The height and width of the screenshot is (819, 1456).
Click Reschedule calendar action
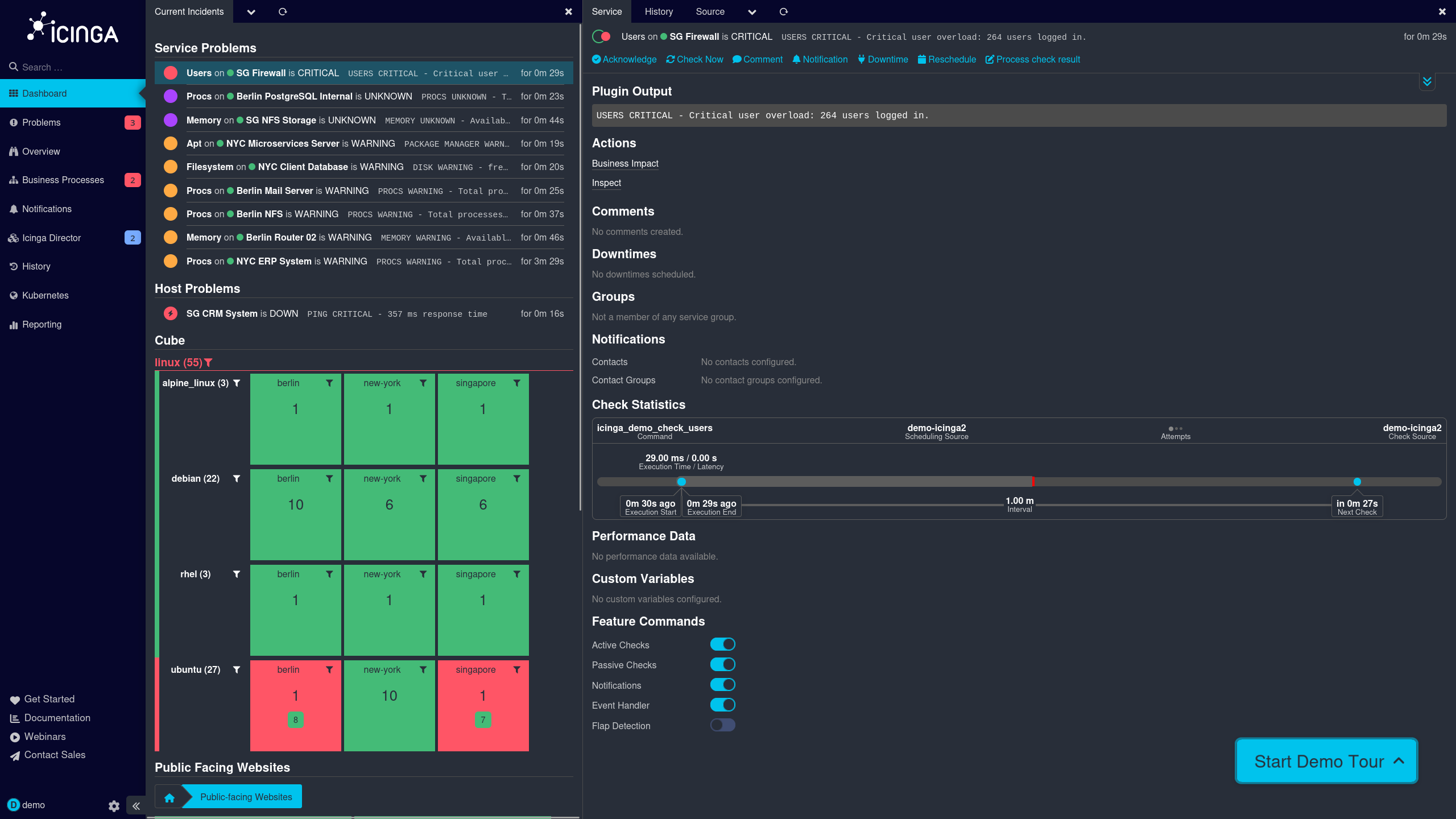click(947, 59)
